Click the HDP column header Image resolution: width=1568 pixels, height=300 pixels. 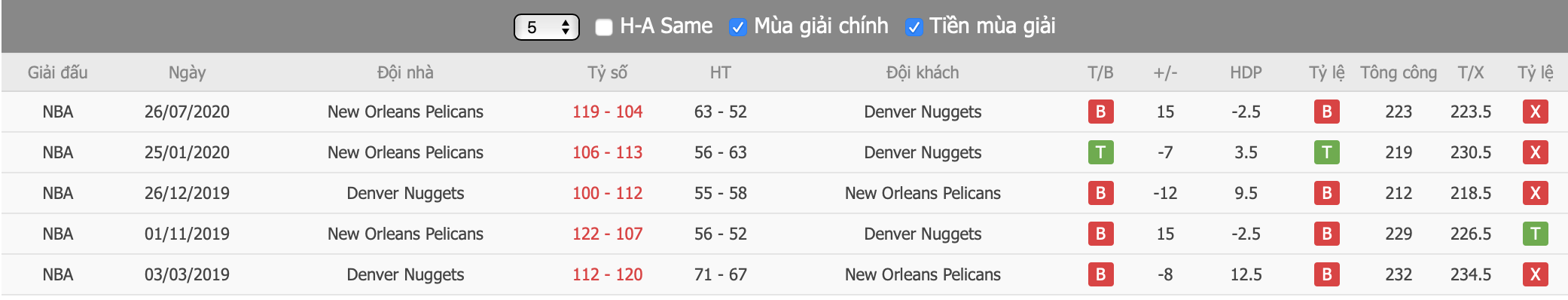1246,72
